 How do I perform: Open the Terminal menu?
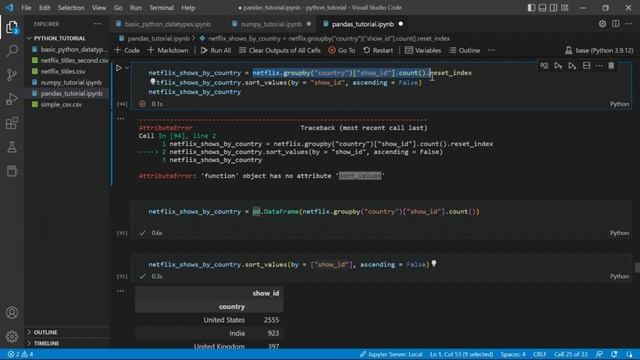[161, 8]
